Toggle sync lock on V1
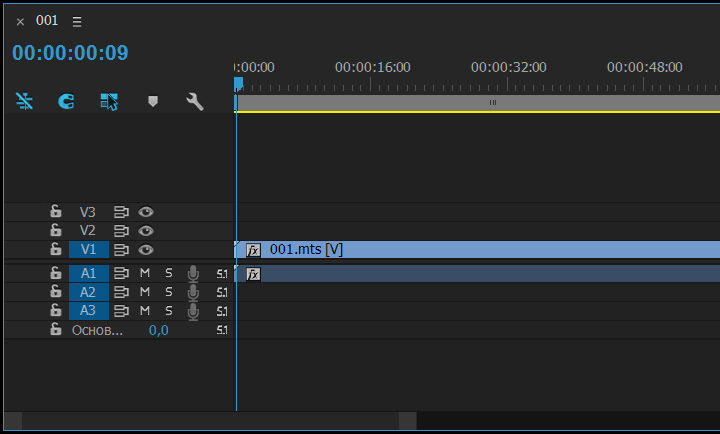The width and height of the screenshot is (720, 434). 121,249
